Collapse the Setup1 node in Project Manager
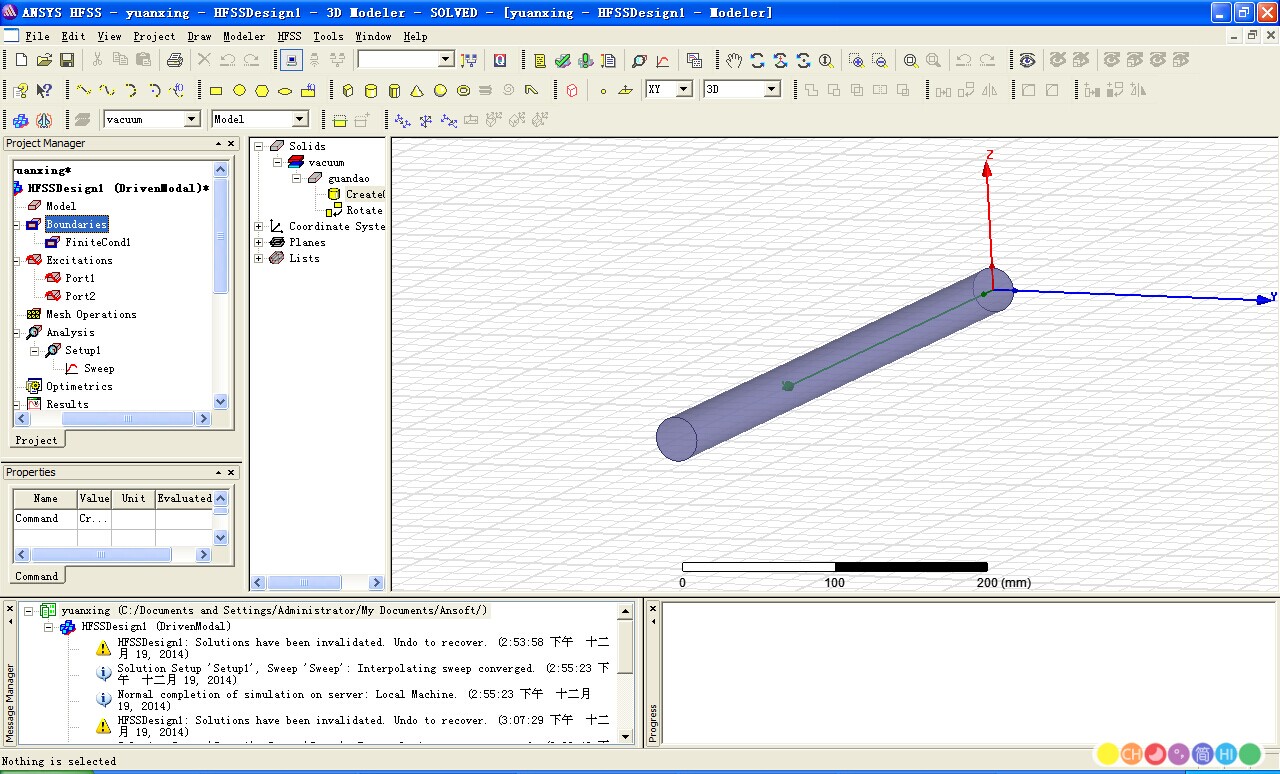The height and width of the screenshot is (774, 1280). pyautogui.click(x=35, y=350)
